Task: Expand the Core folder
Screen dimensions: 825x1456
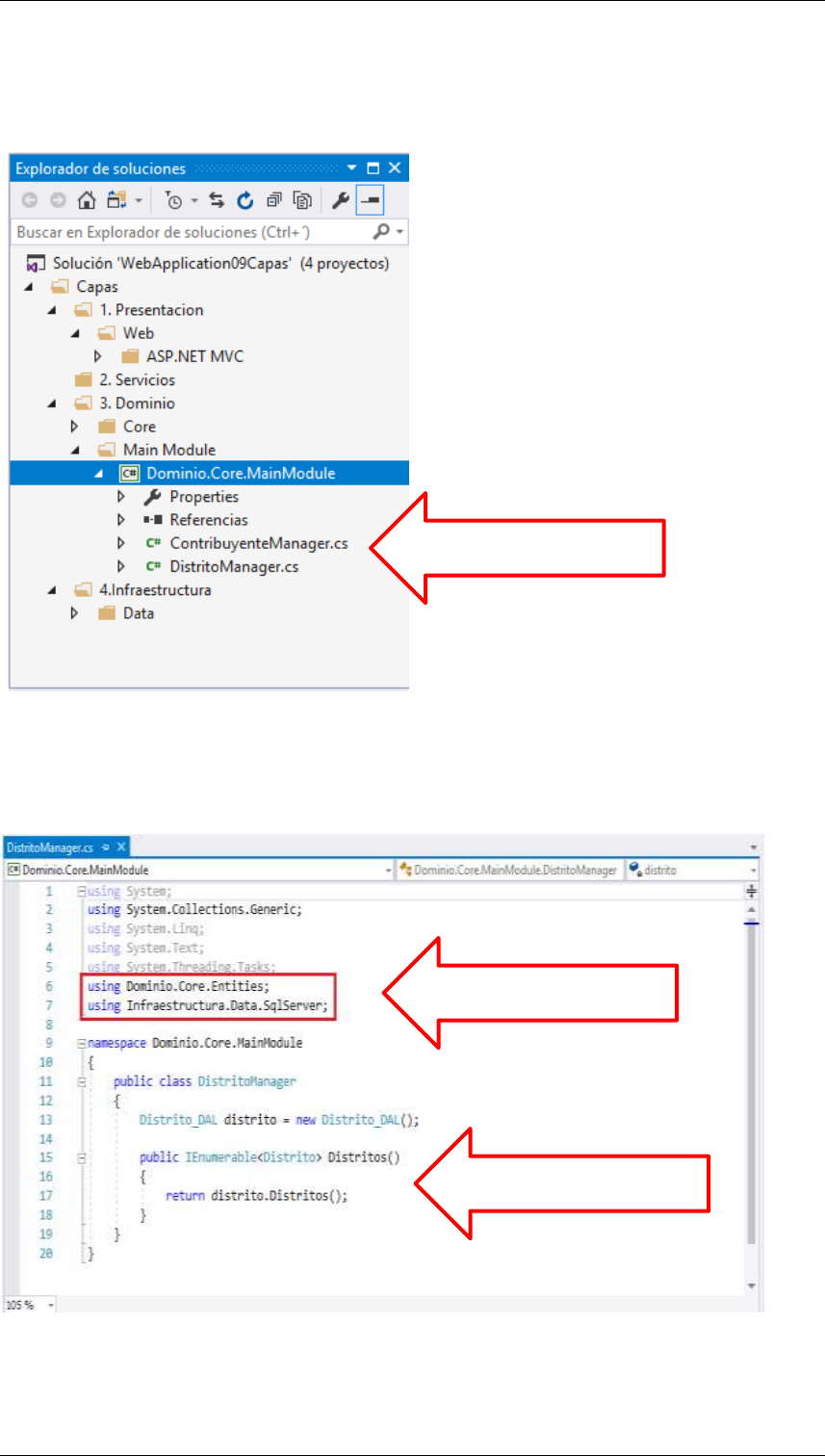Action: [74, 427]
